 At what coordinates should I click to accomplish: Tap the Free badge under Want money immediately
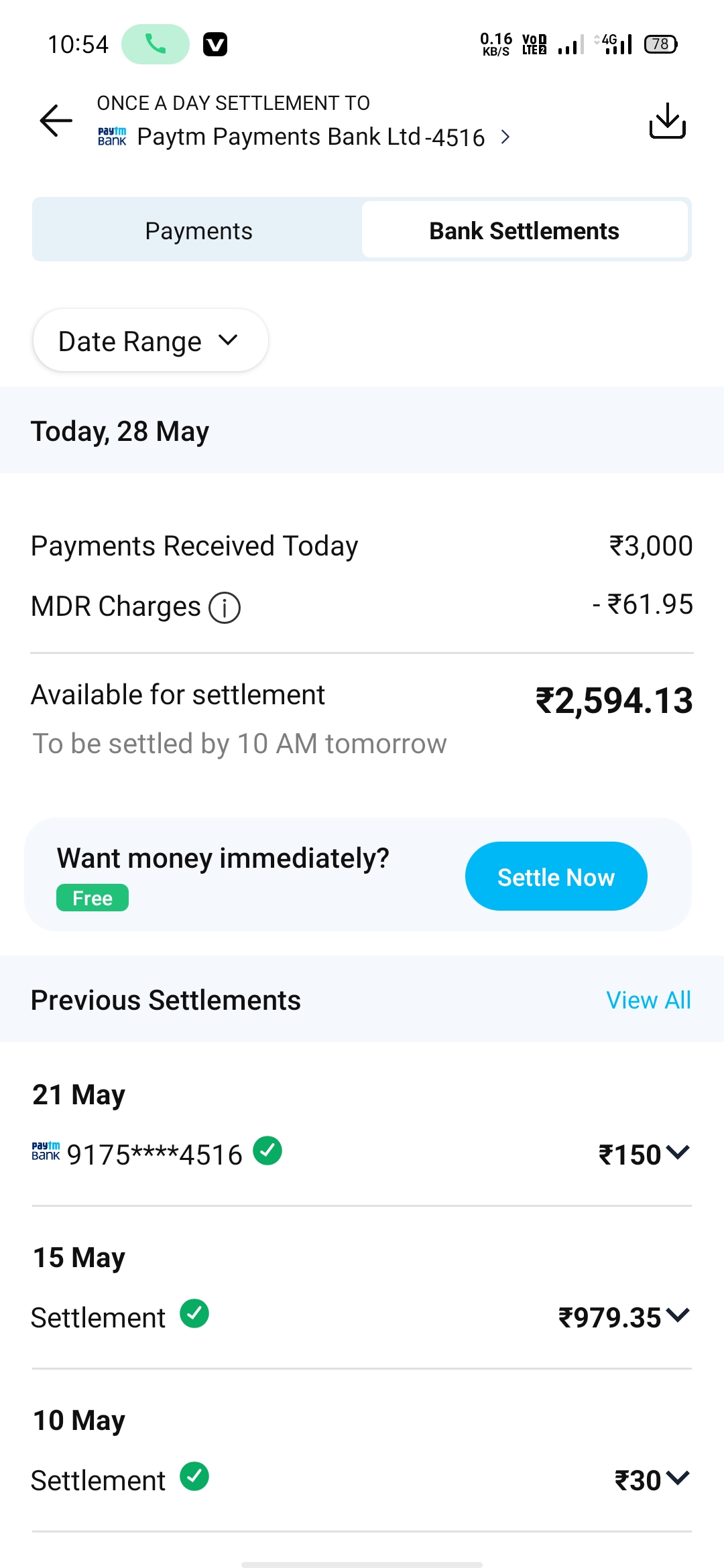pos(93,898)
